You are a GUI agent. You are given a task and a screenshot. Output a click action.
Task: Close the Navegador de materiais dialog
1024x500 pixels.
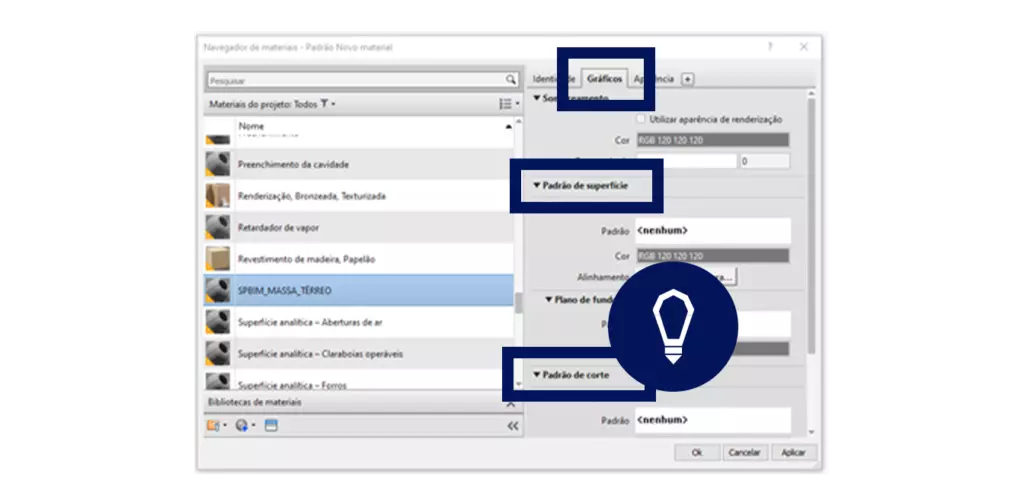coord(804,47)
